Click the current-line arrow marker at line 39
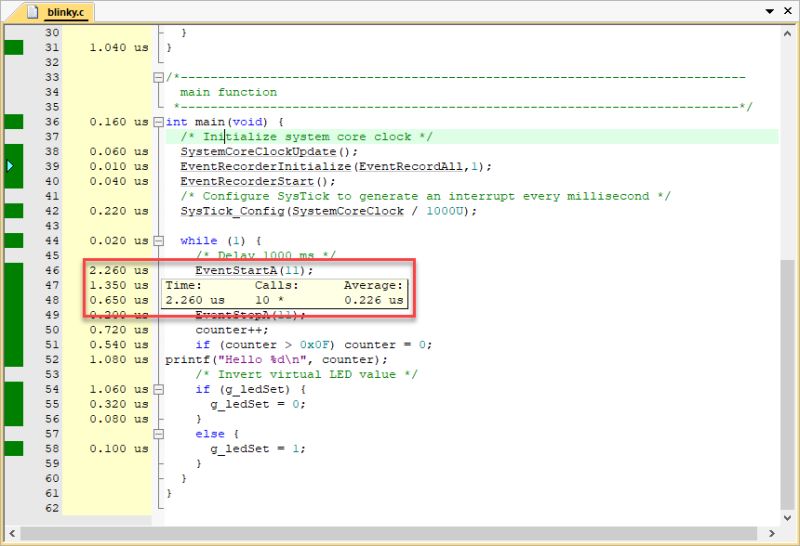This screenshot has width=800, height=546. (x=10, y=166)
